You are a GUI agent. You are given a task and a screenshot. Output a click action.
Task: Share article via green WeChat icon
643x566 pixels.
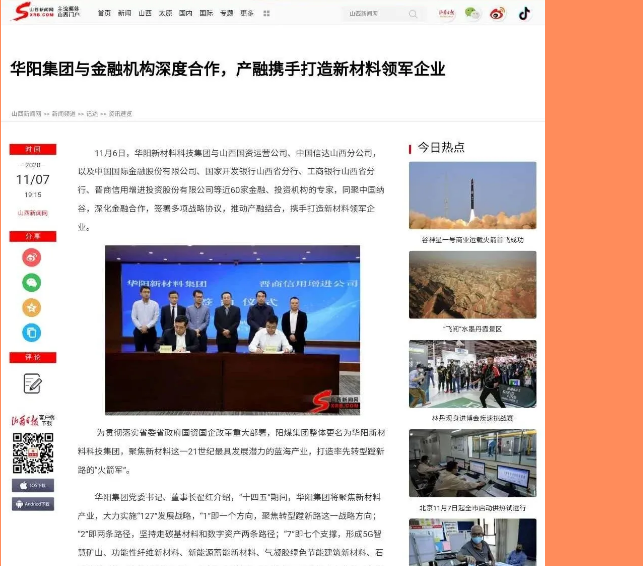[x=32, y=283]
